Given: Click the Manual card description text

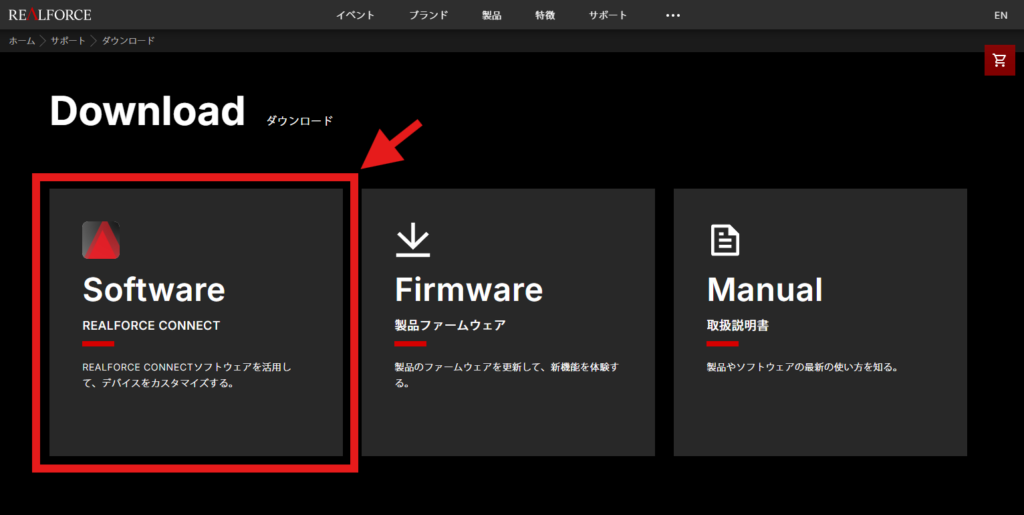Looking at the screenshot, I should click(803, 367).
